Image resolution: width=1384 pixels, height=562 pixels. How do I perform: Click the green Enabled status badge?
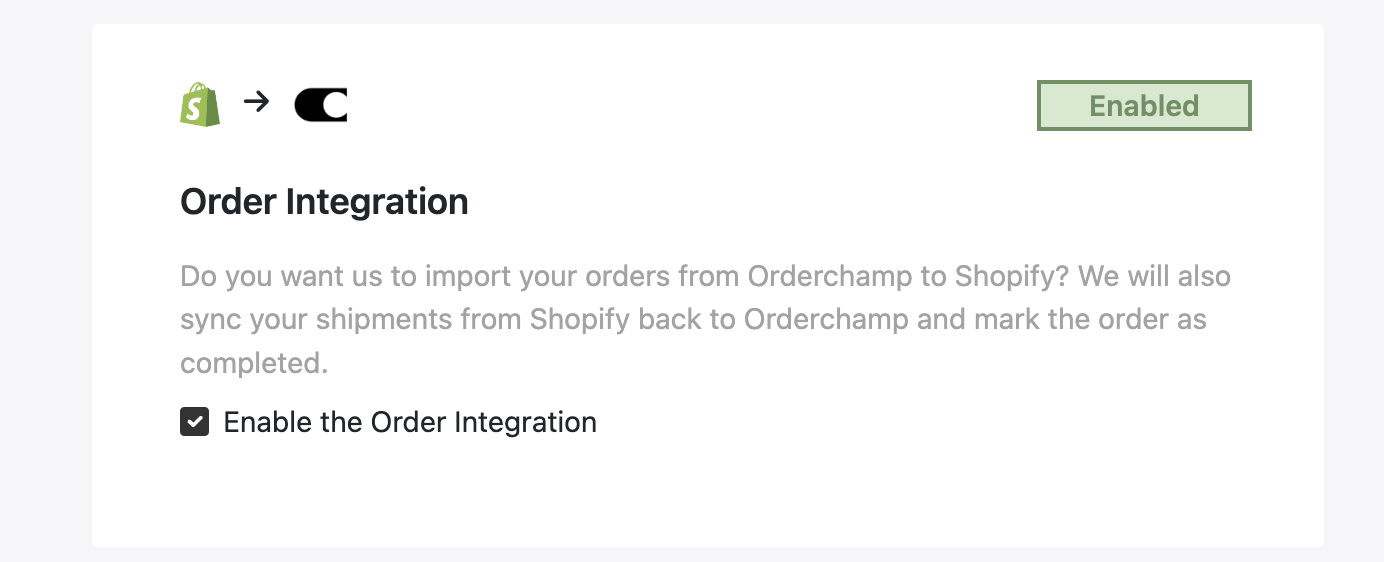1144,106
